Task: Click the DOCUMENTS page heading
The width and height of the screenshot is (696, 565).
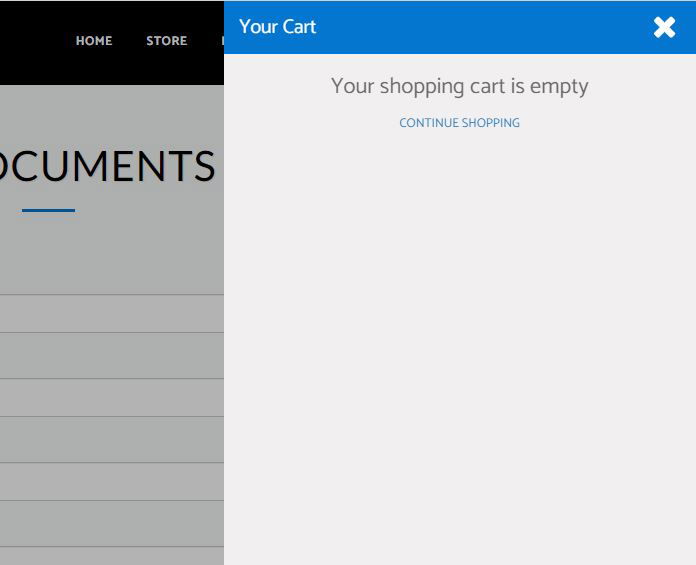Action: pos(107,166)
